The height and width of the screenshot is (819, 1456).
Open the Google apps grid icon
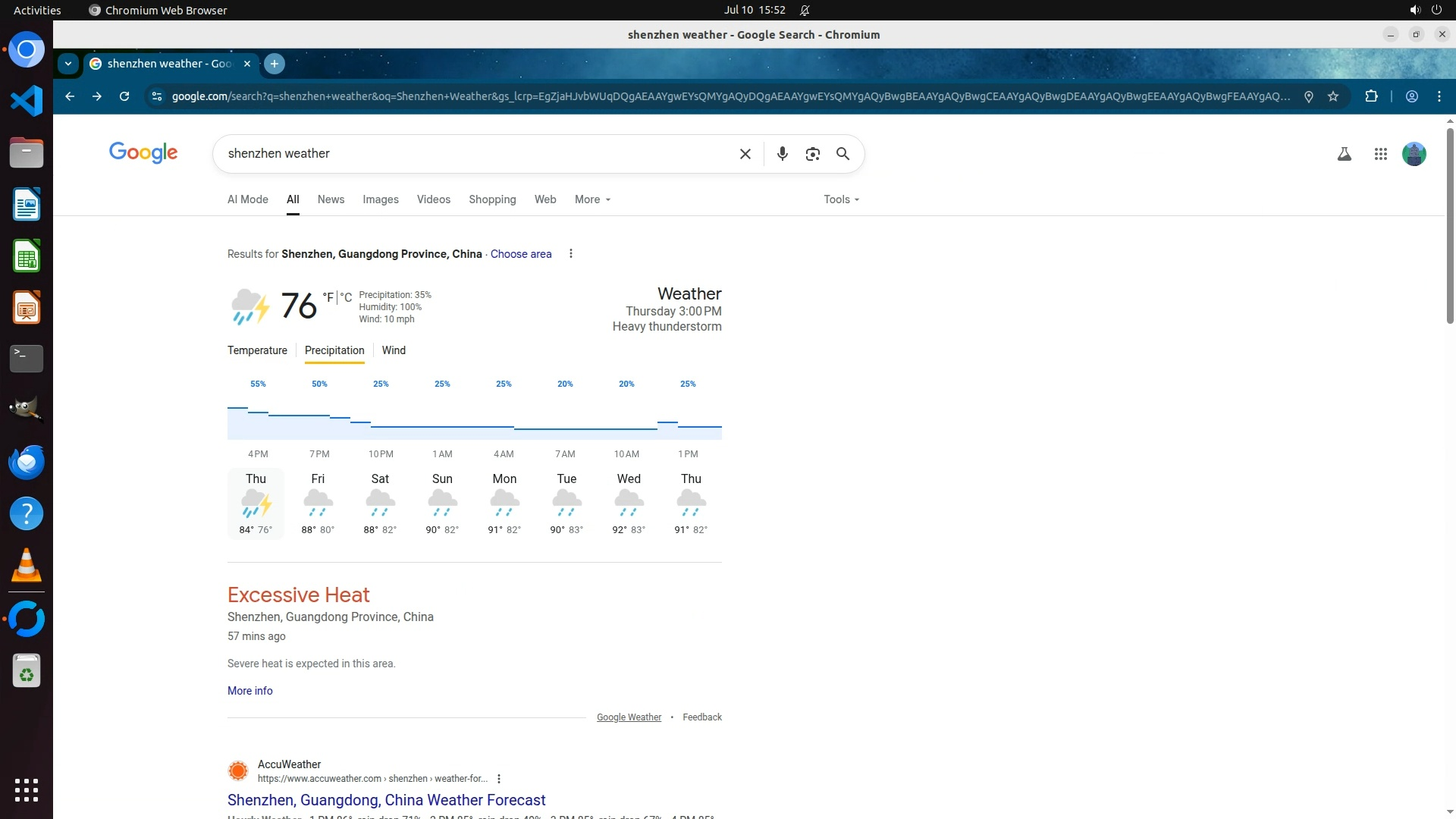[1380, 154]
